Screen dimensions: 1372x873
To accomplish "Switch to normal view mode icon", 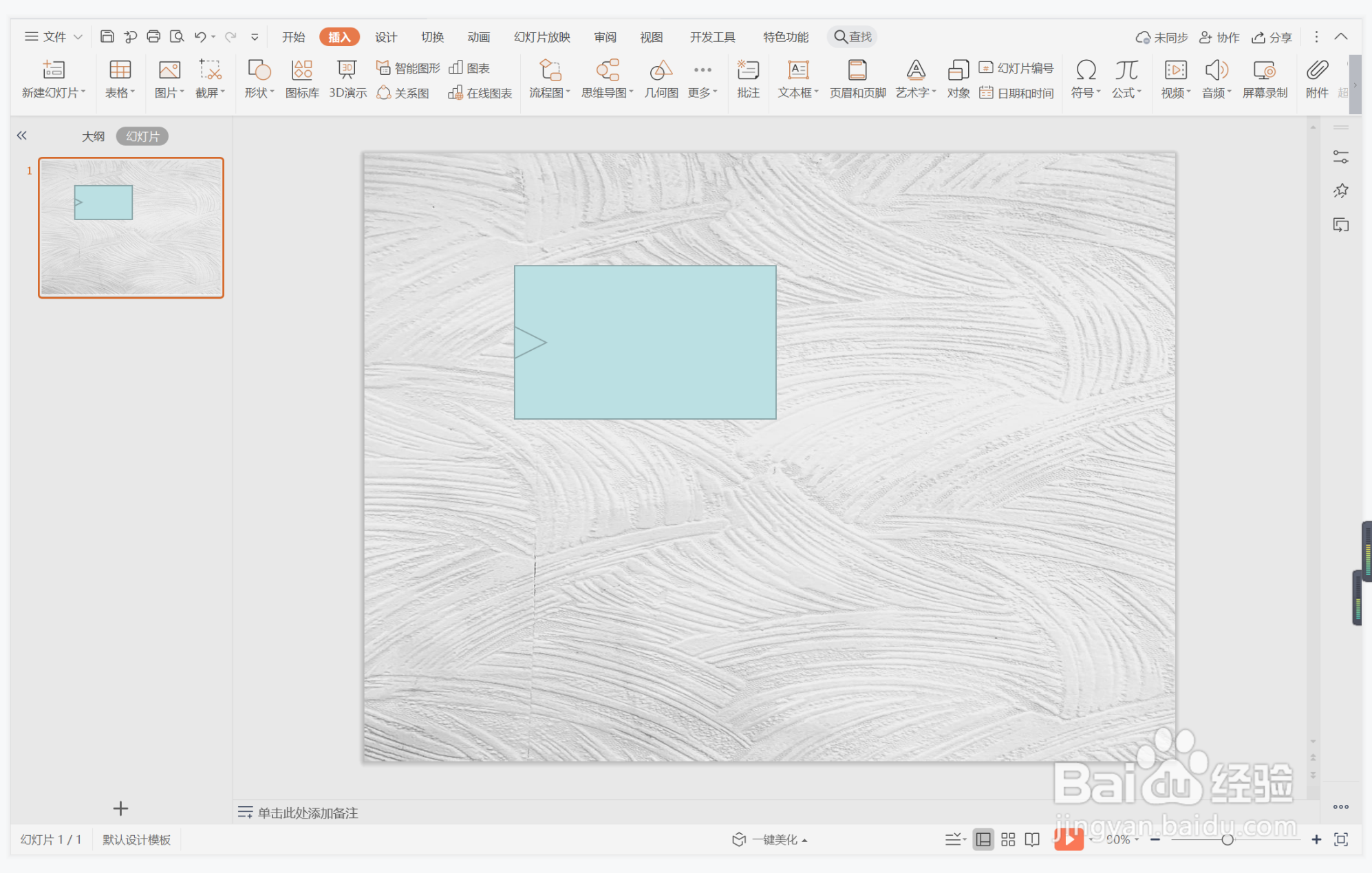I will pyautogui.click(x=983, y=839).
